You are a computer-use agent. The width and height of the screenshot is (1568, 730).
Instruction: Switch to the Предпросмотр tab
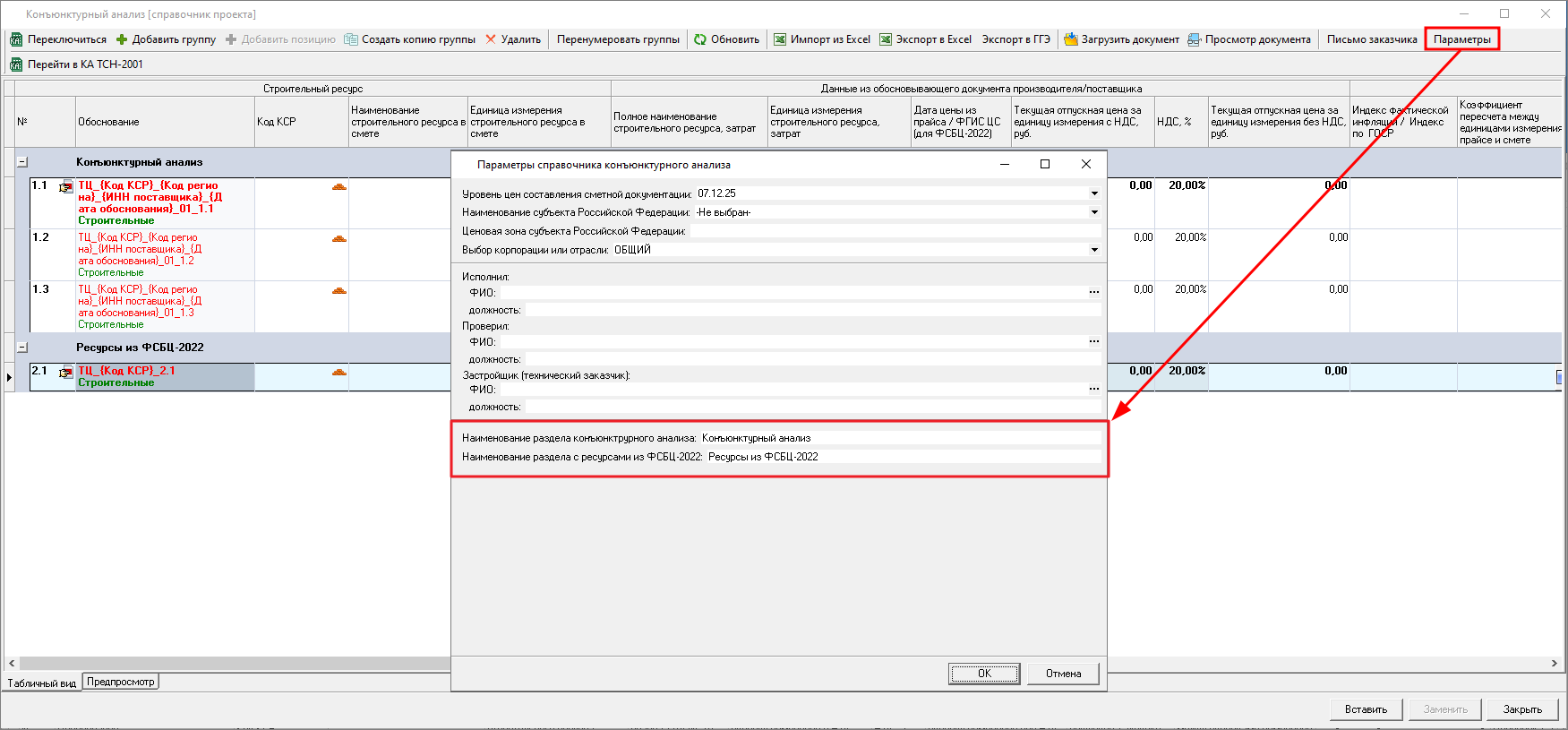121,682
